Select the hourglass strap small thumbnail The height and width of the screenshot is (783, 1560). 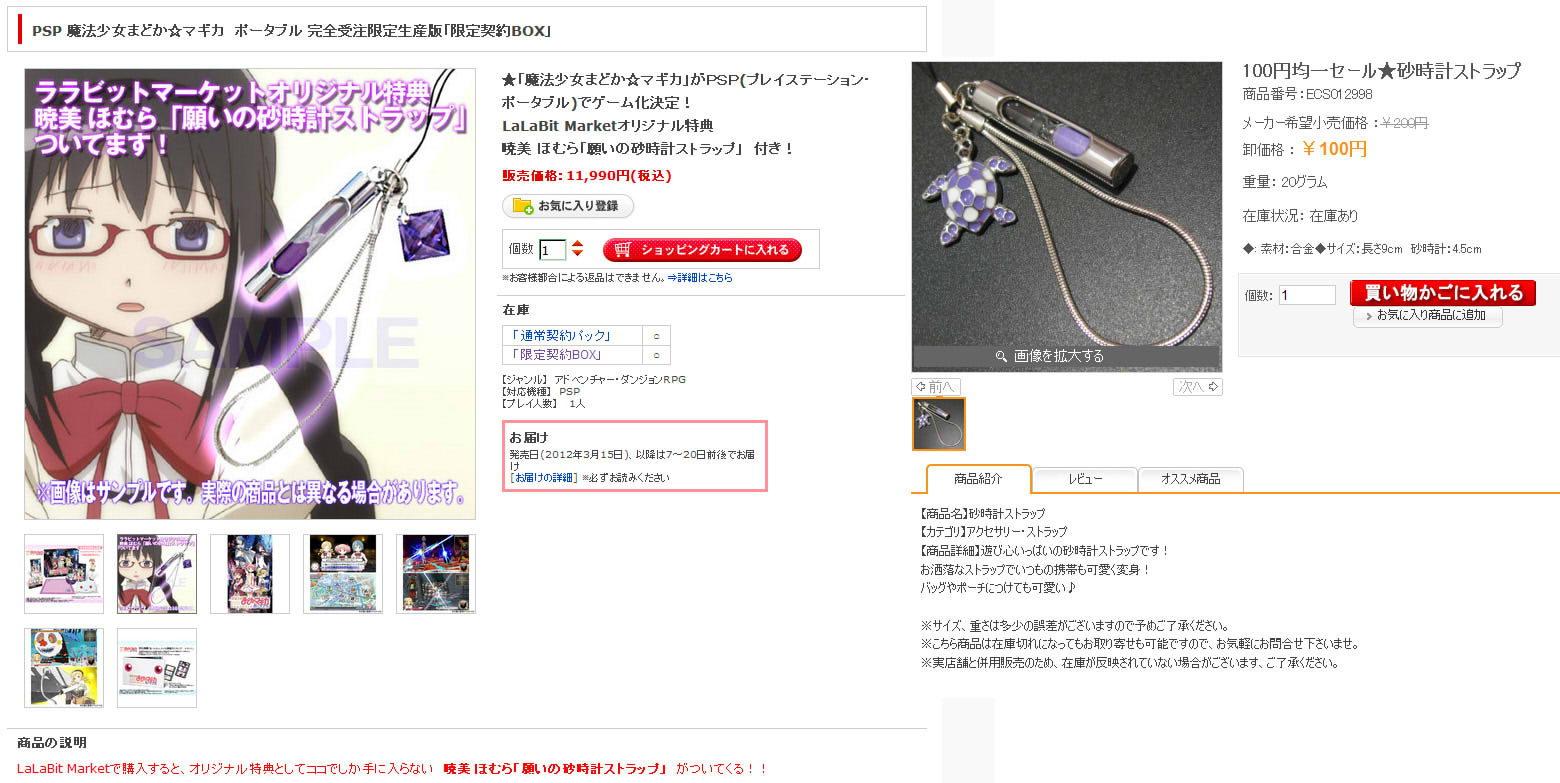pyautogui.click(x=939, y=424)
